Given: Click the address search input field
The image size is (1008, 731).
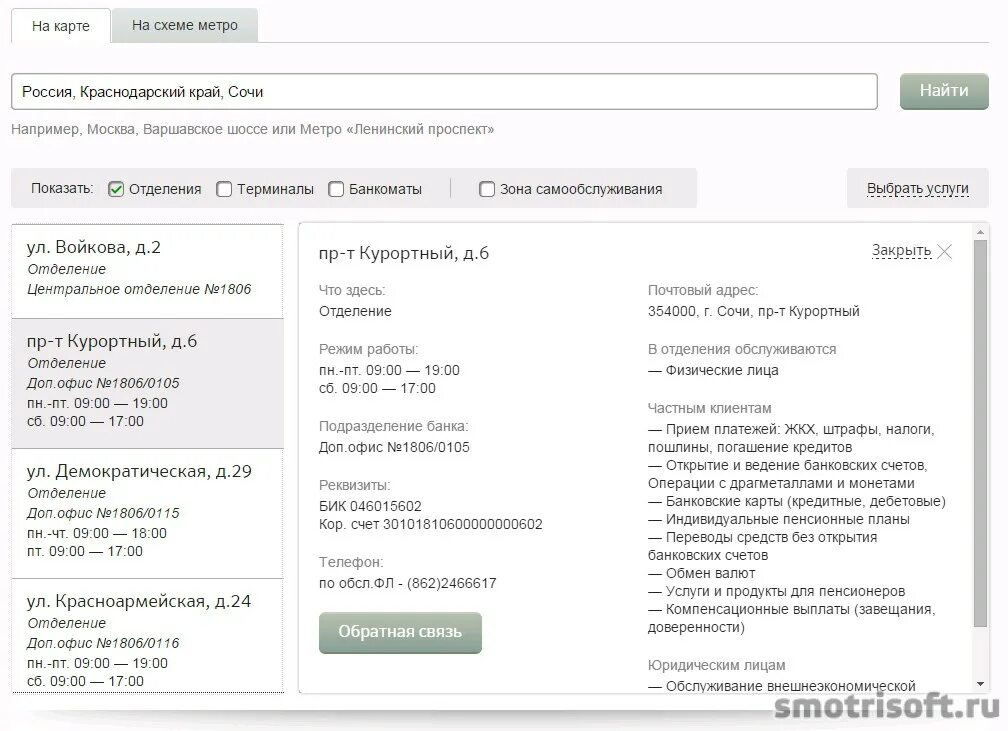Looking at the screenshot, I should click(x=445, y=91).
